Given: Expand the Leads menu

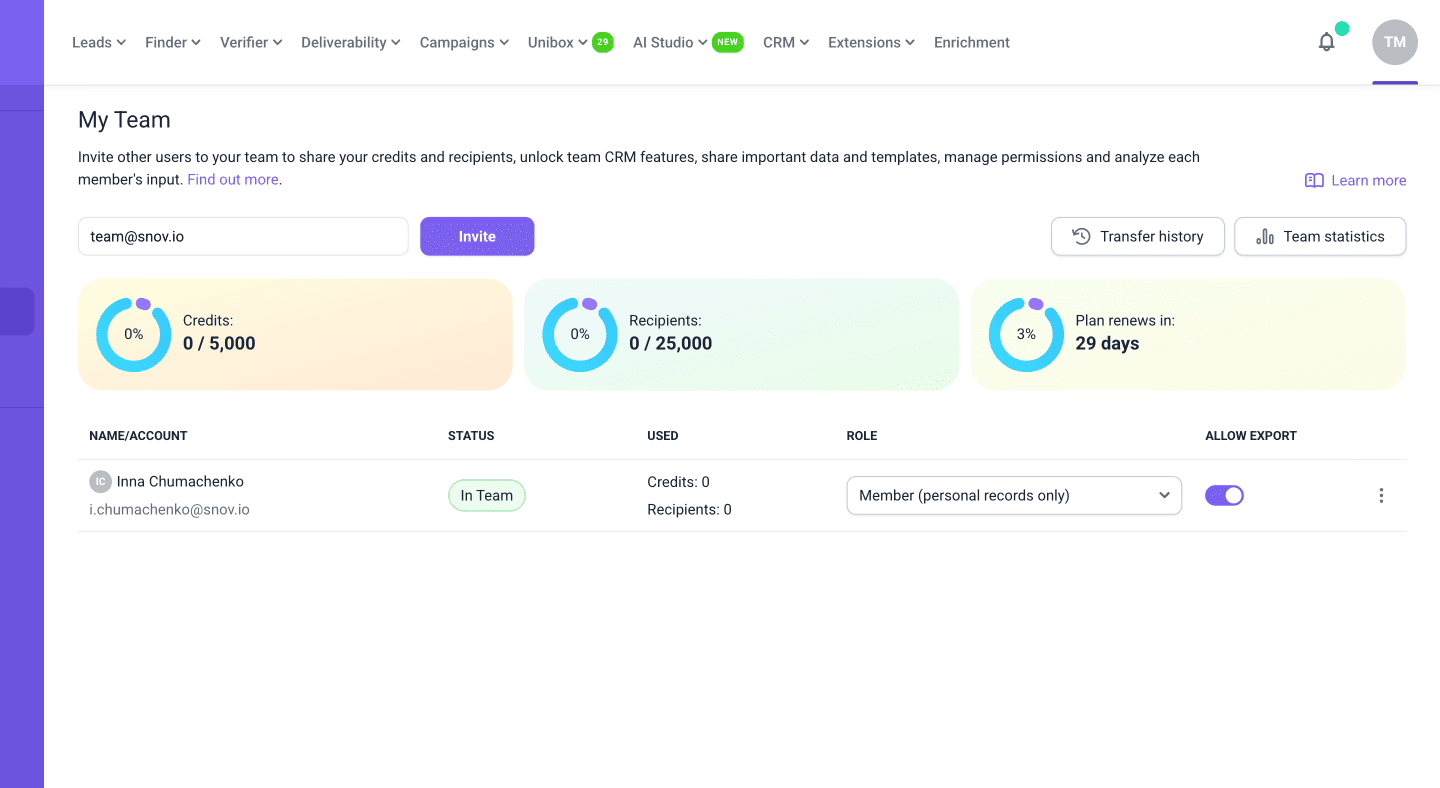Looking at the screenshot, I should (x=98, y=42).
